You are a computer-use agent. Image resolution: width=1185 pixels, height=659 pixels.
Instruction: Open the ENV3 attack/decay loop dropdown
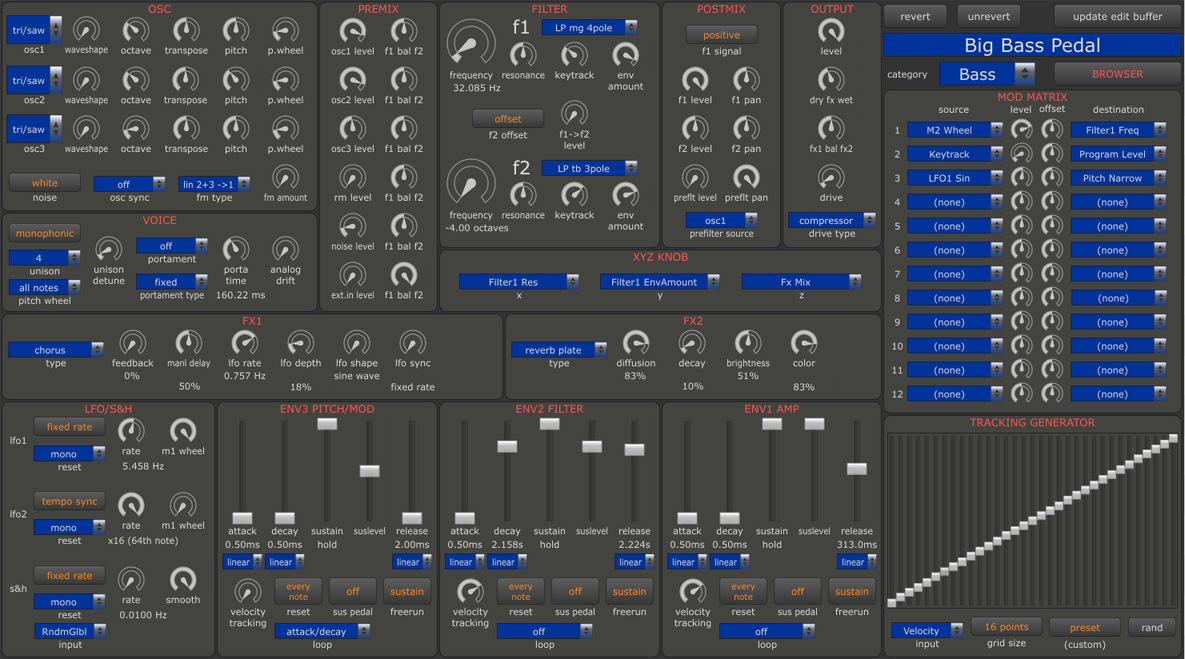coord(322,631)
